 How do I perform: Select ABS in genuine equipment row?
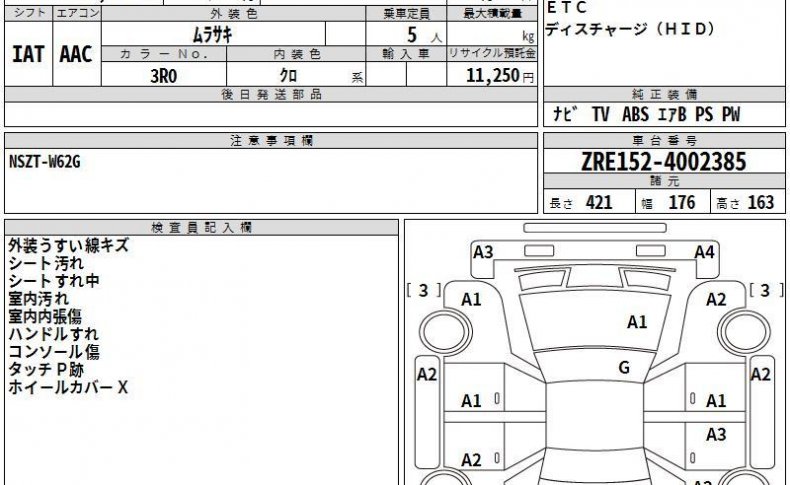pos(635,114)
